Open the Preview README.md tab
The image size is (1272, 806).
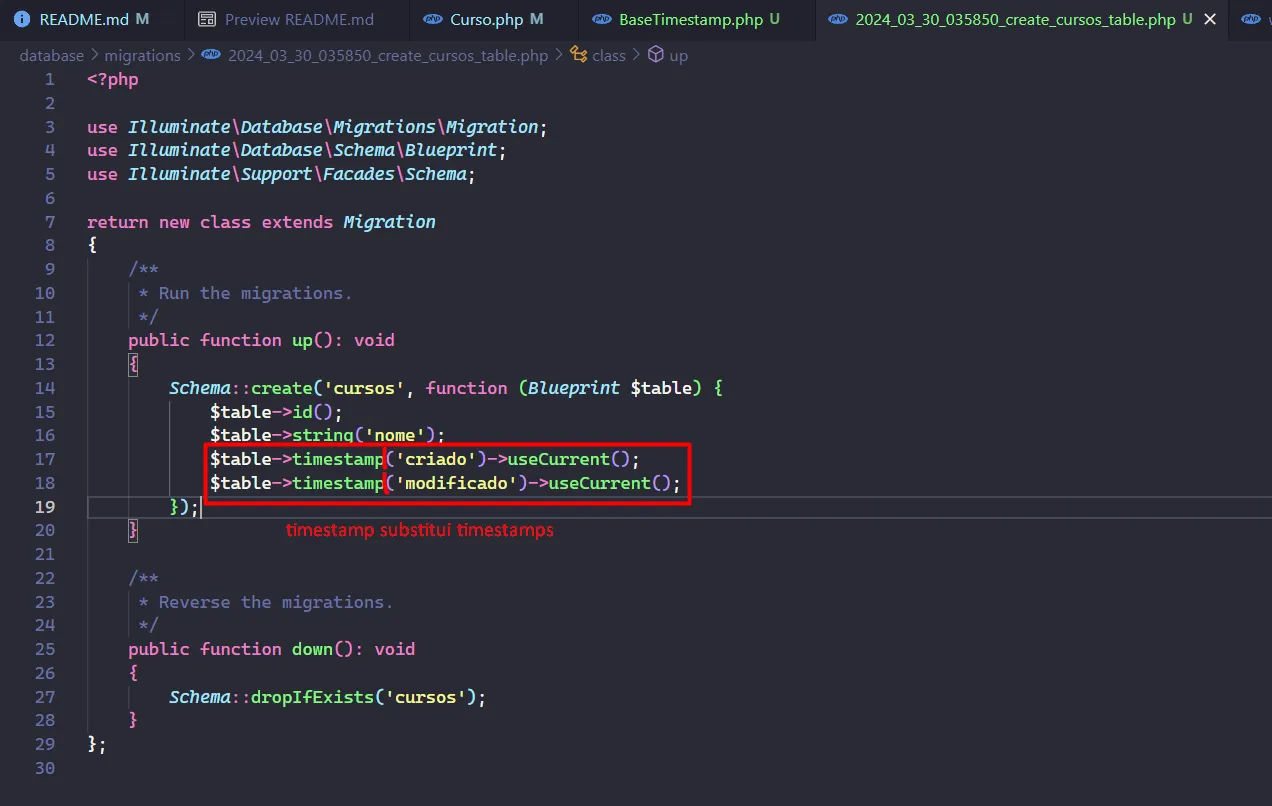299,20
